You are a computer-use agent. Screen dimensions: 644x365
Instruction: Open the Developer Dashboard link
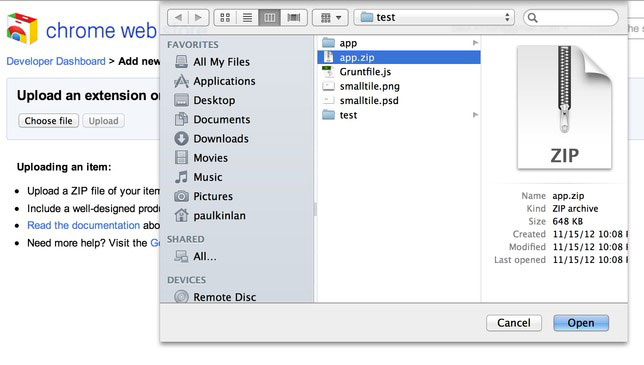pos(56,61)
